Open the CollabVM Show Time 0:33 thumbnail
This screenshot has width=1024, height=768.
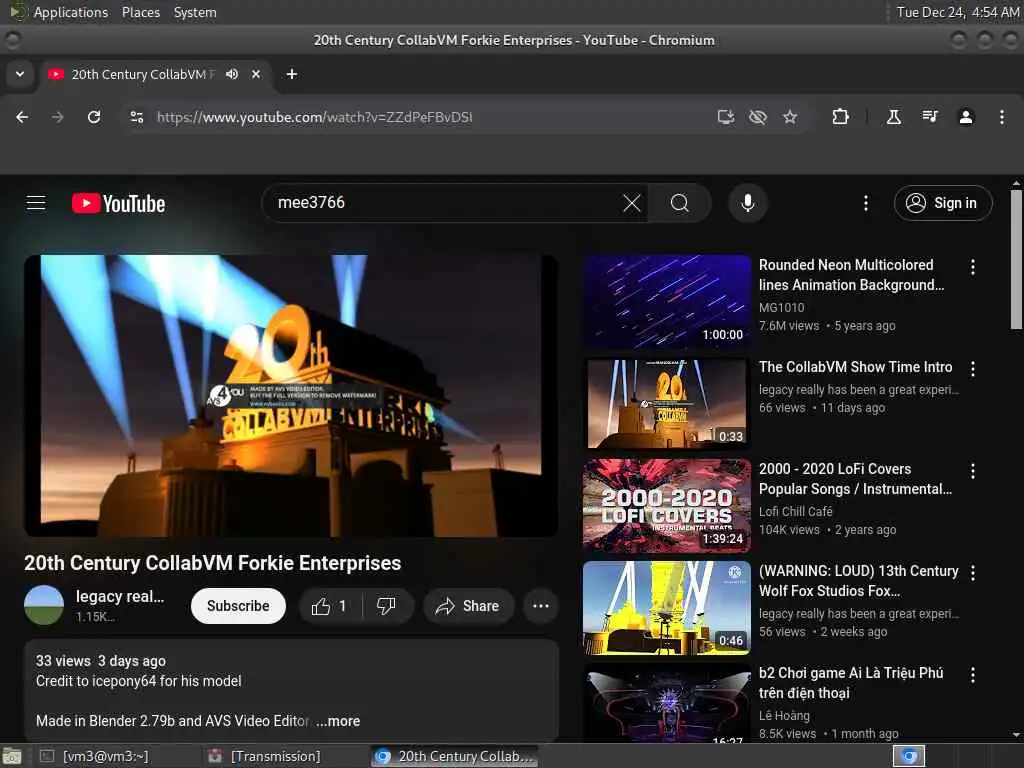(667, 404)
